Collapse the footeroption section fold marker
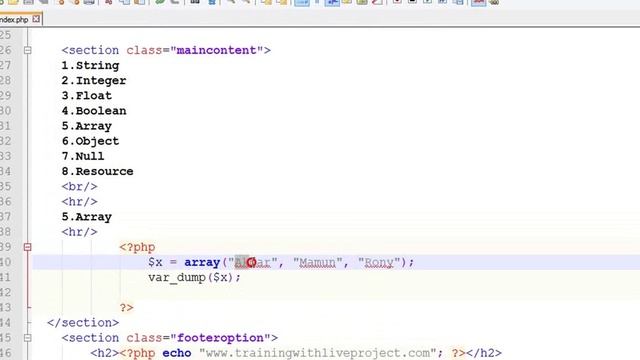Image resolution: width=640 pixels, height=360 pixels. coord(27,338)
